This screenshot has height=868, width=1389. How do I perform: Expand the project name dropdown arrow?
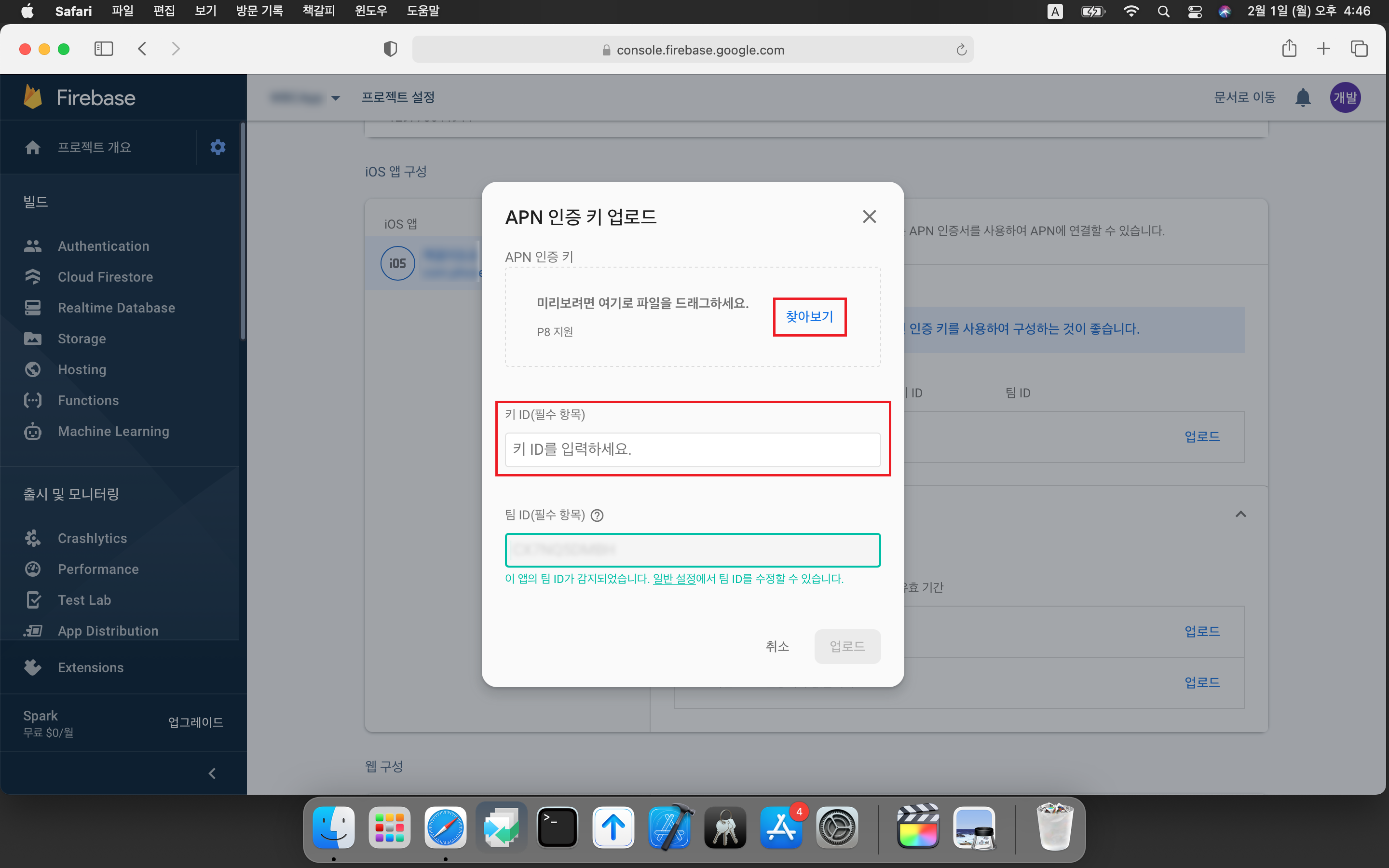point(336,98)
